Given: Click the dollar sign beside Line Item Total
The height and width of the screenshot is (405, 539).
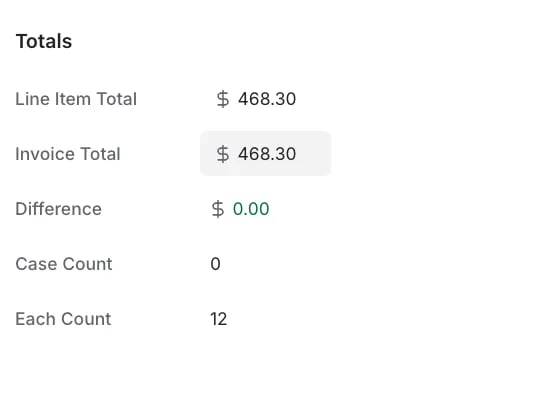Looking at the screenshot, I should 223,99.
